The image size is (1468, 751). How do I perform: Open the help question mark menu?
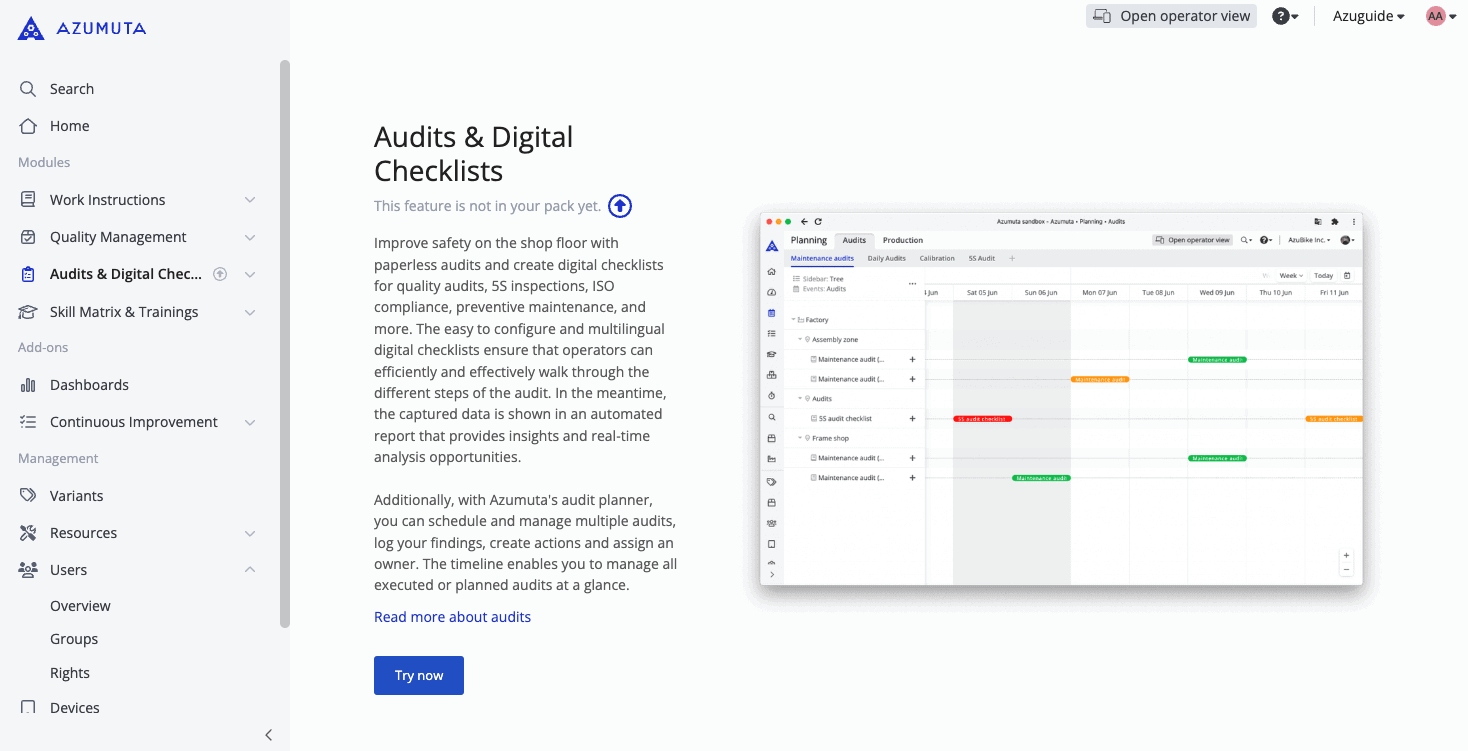tap(1284, 16)
